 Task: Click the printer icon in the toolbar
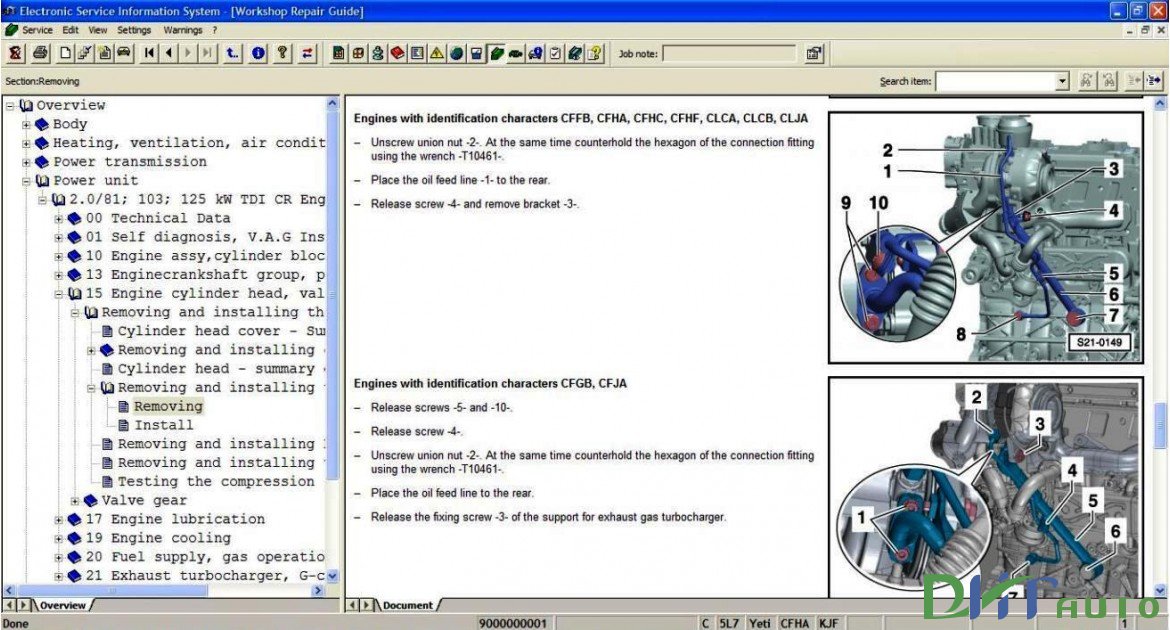click(40, 53)
